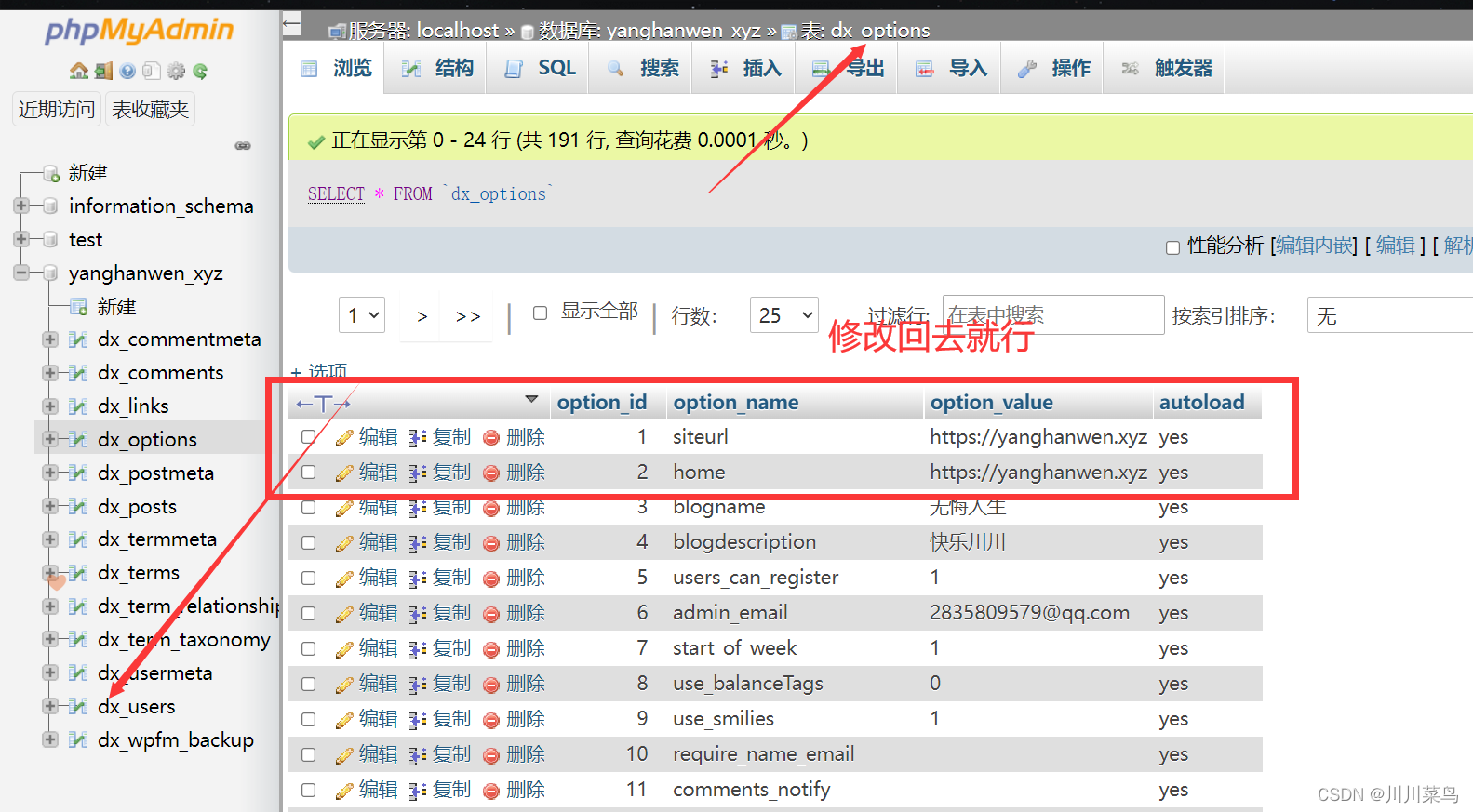Sort by the option_name column header
1473x812 pixels.
coord(736,403)
